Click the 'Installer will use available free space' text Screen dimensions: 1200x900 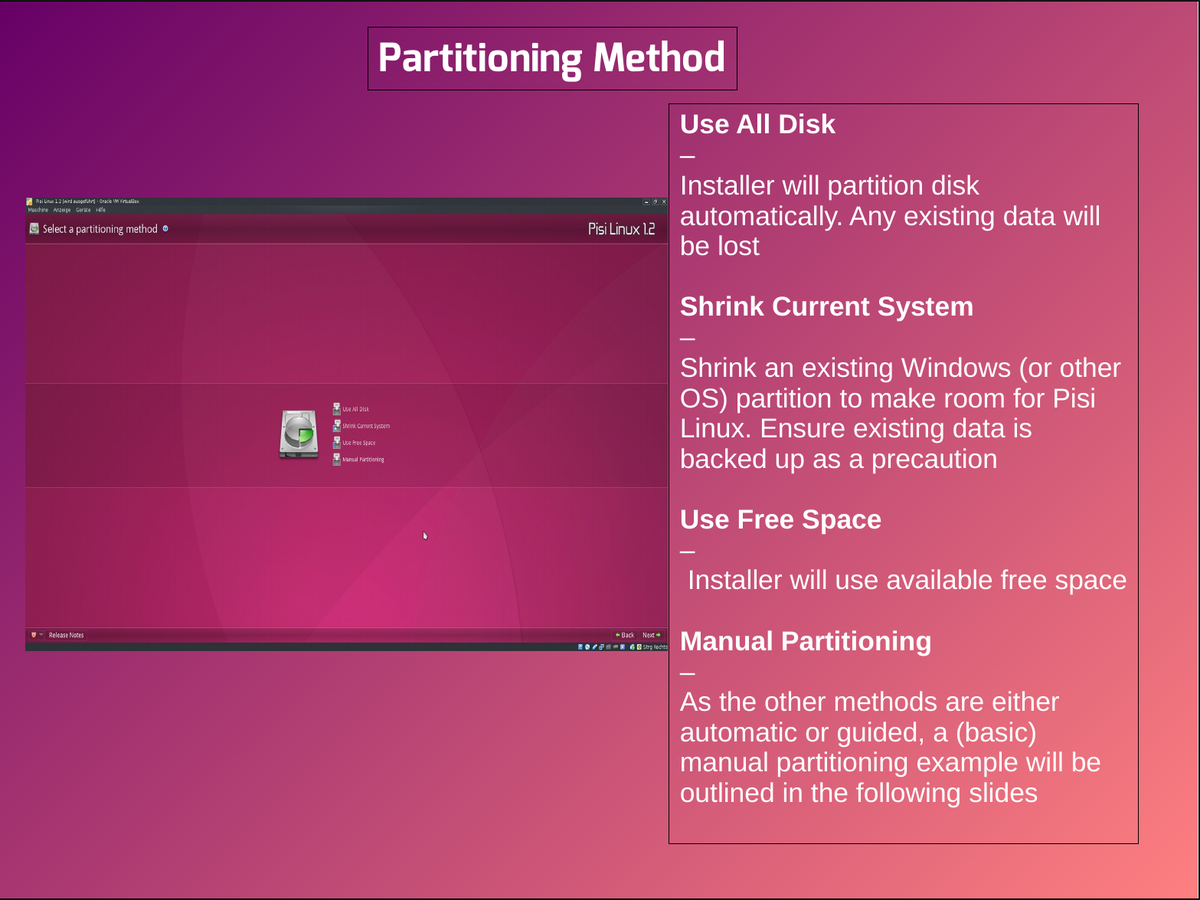click(907, 580)
